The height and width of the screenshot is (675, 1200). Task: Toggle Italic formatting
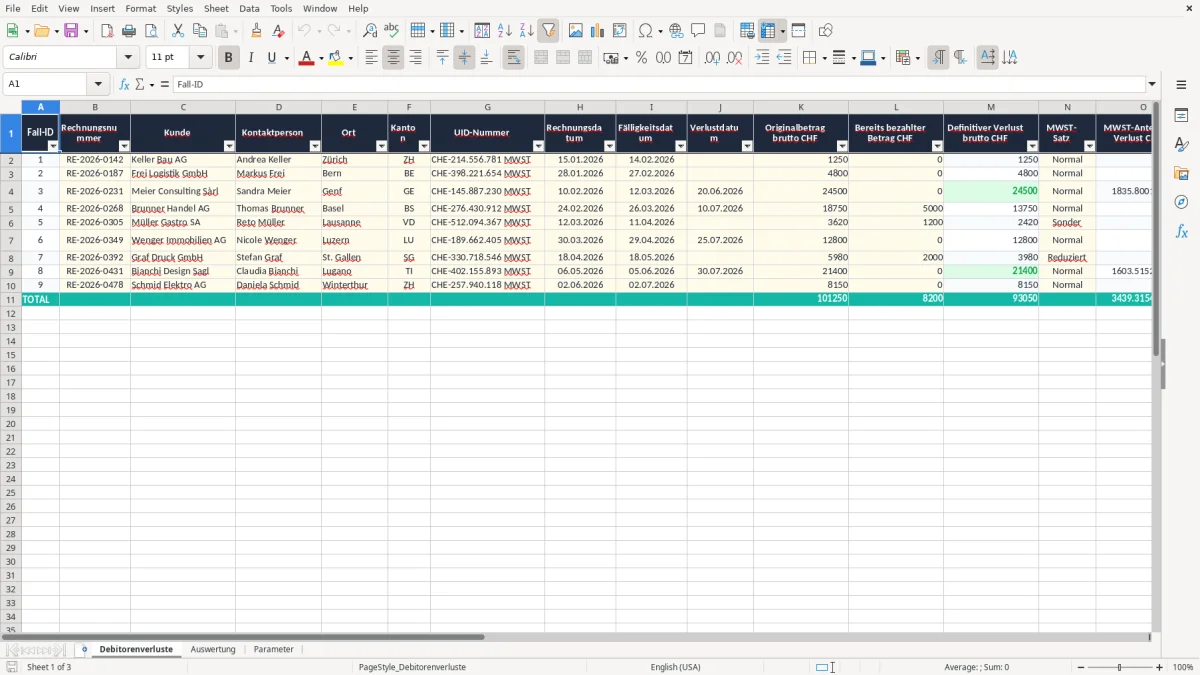250,58
